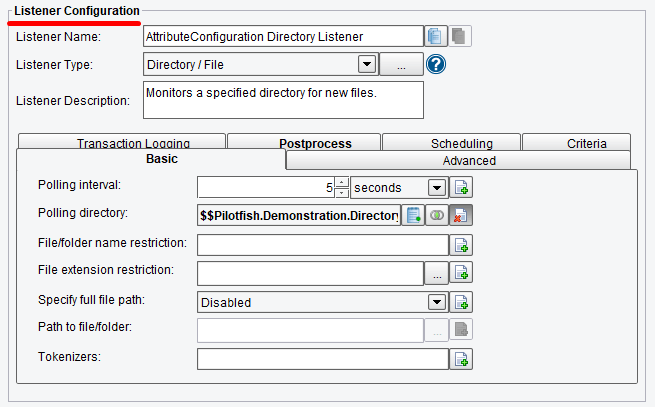
Task: Click the green oval icon beside Polling directory
Action: (x=438, y=215)
